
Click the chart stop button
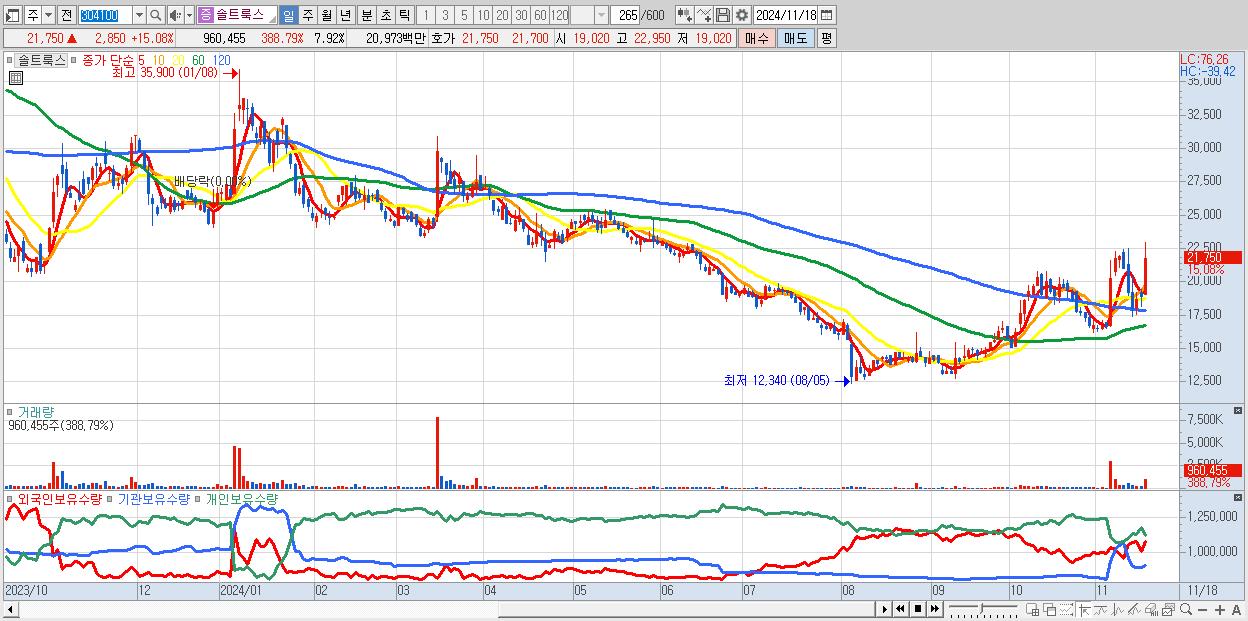(917, 609)
